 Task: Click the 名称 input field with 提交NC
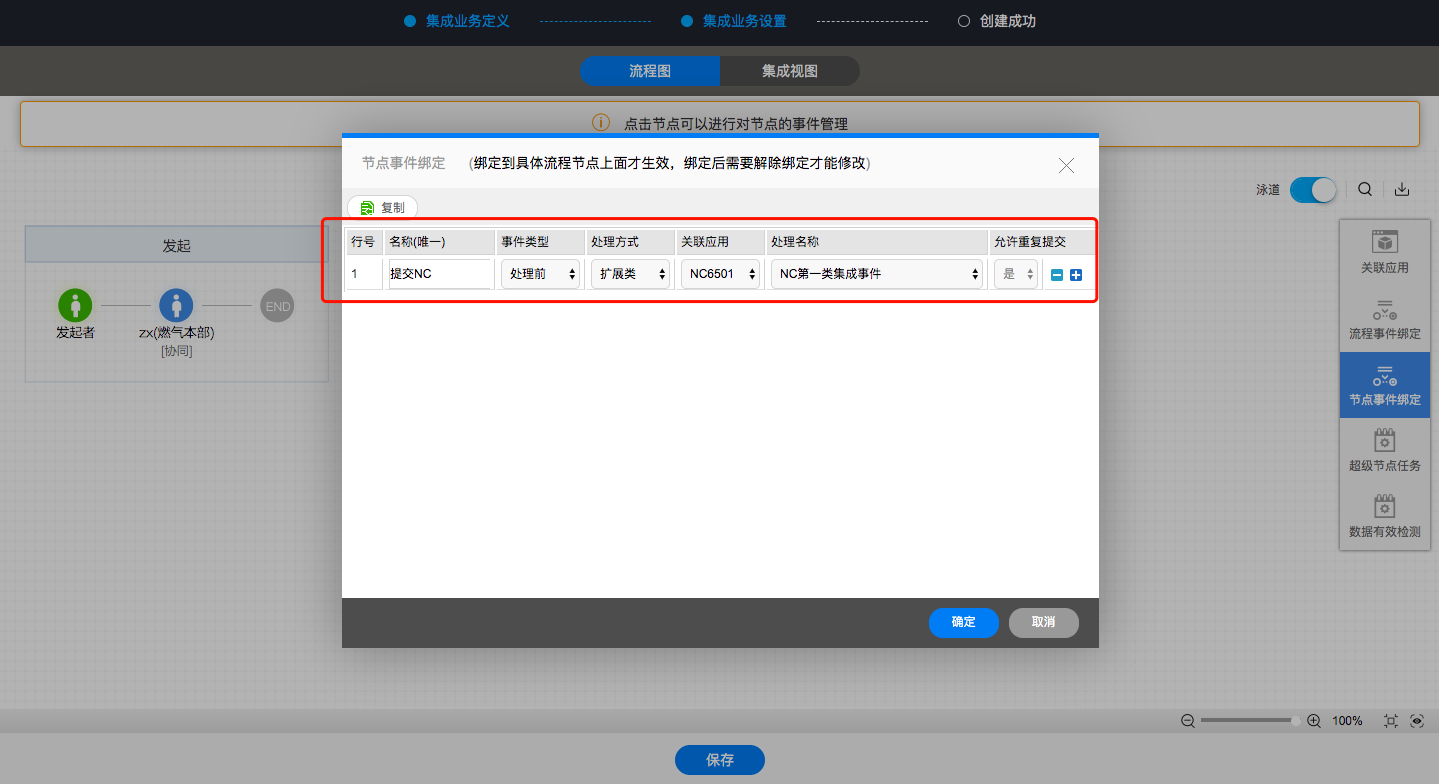[x=440, y=274]
